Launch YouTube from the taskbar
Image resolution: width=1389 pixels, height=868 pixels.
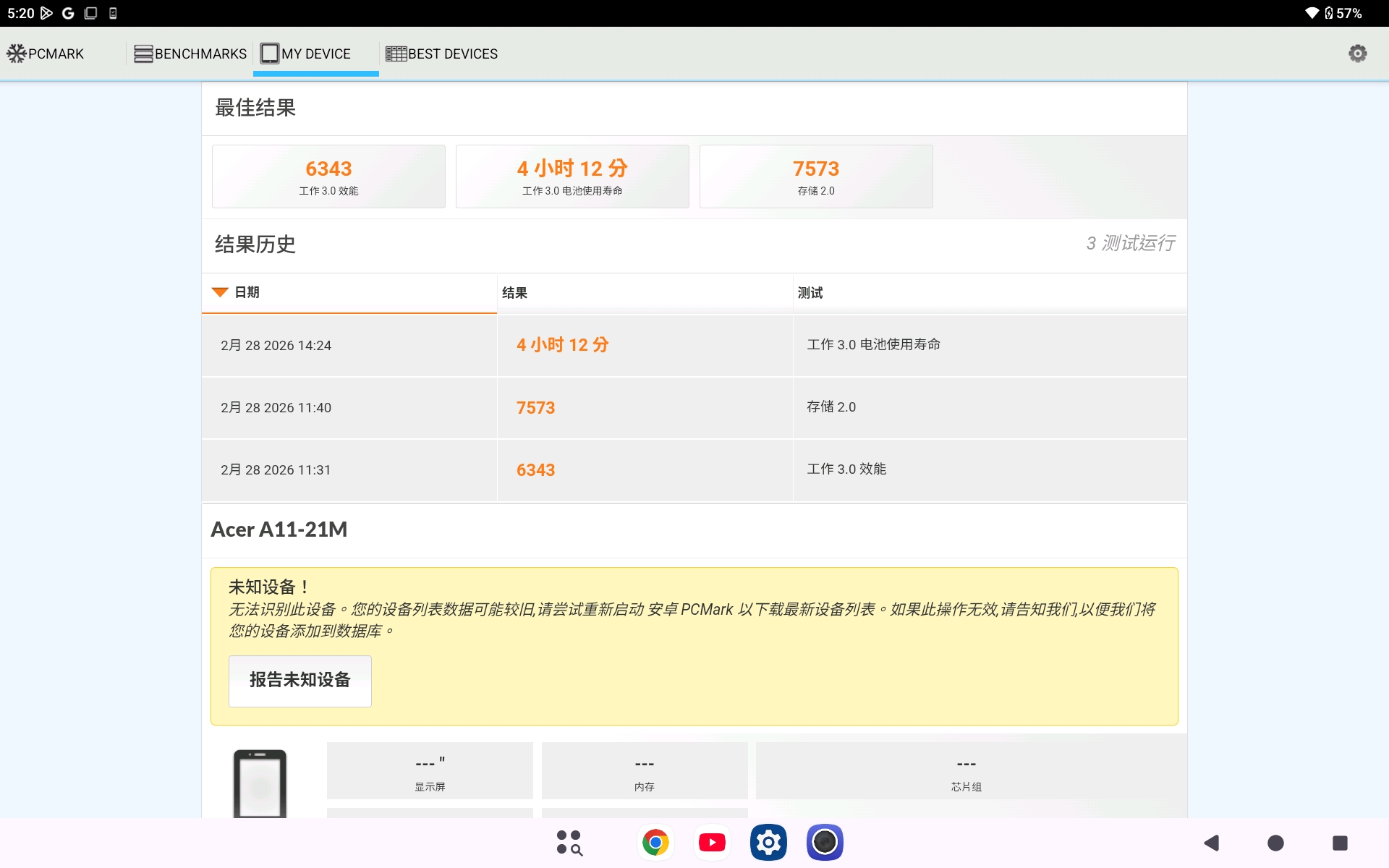click(712, 843)
